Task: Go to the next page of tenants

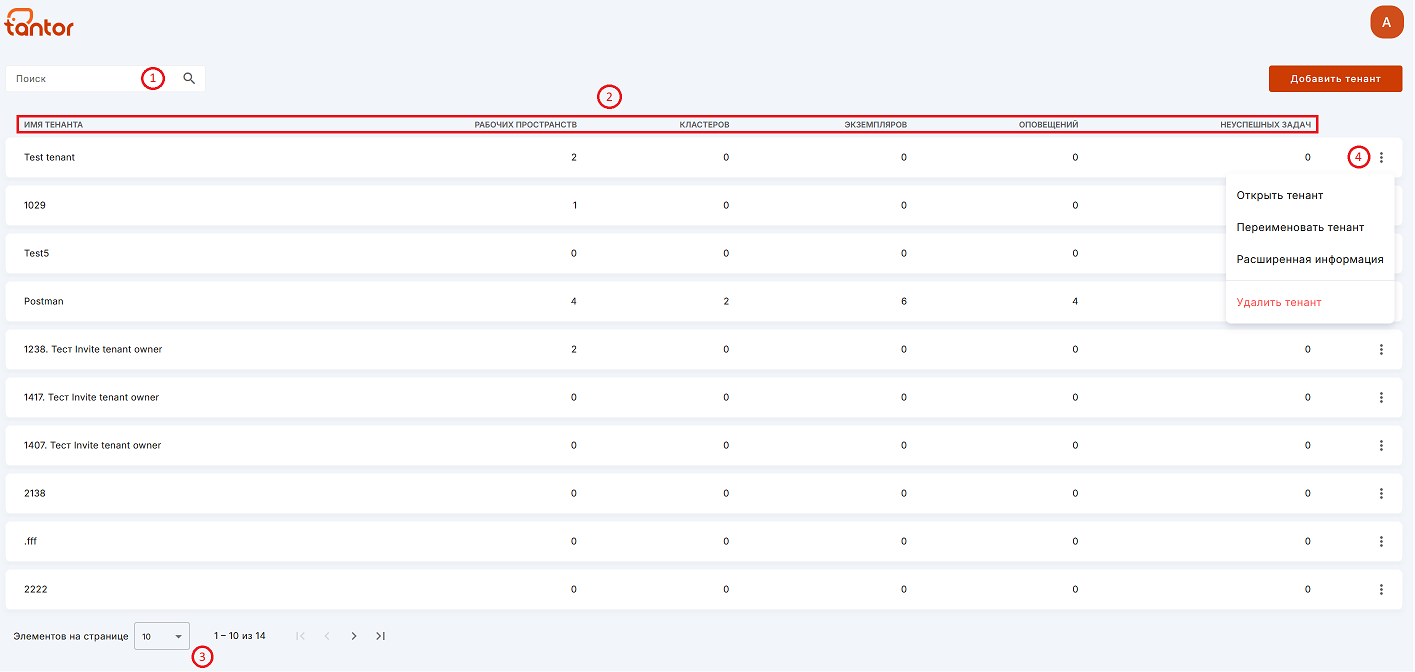Action: [354, 636]
